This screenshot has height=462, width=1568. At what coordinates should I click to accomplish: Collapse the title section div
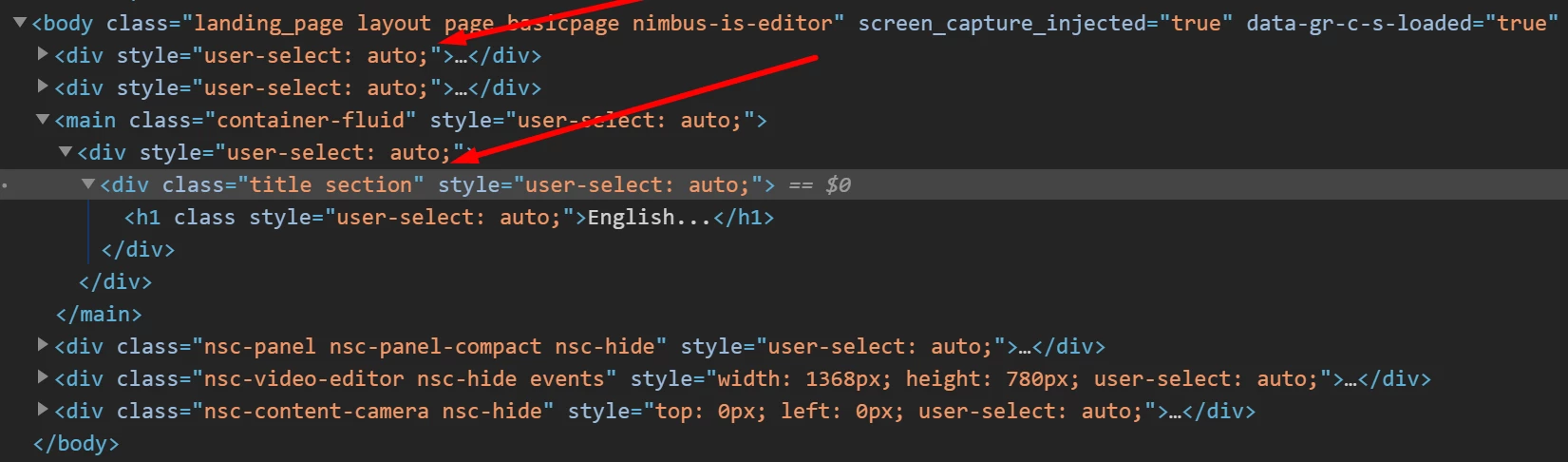pos(88,184)
